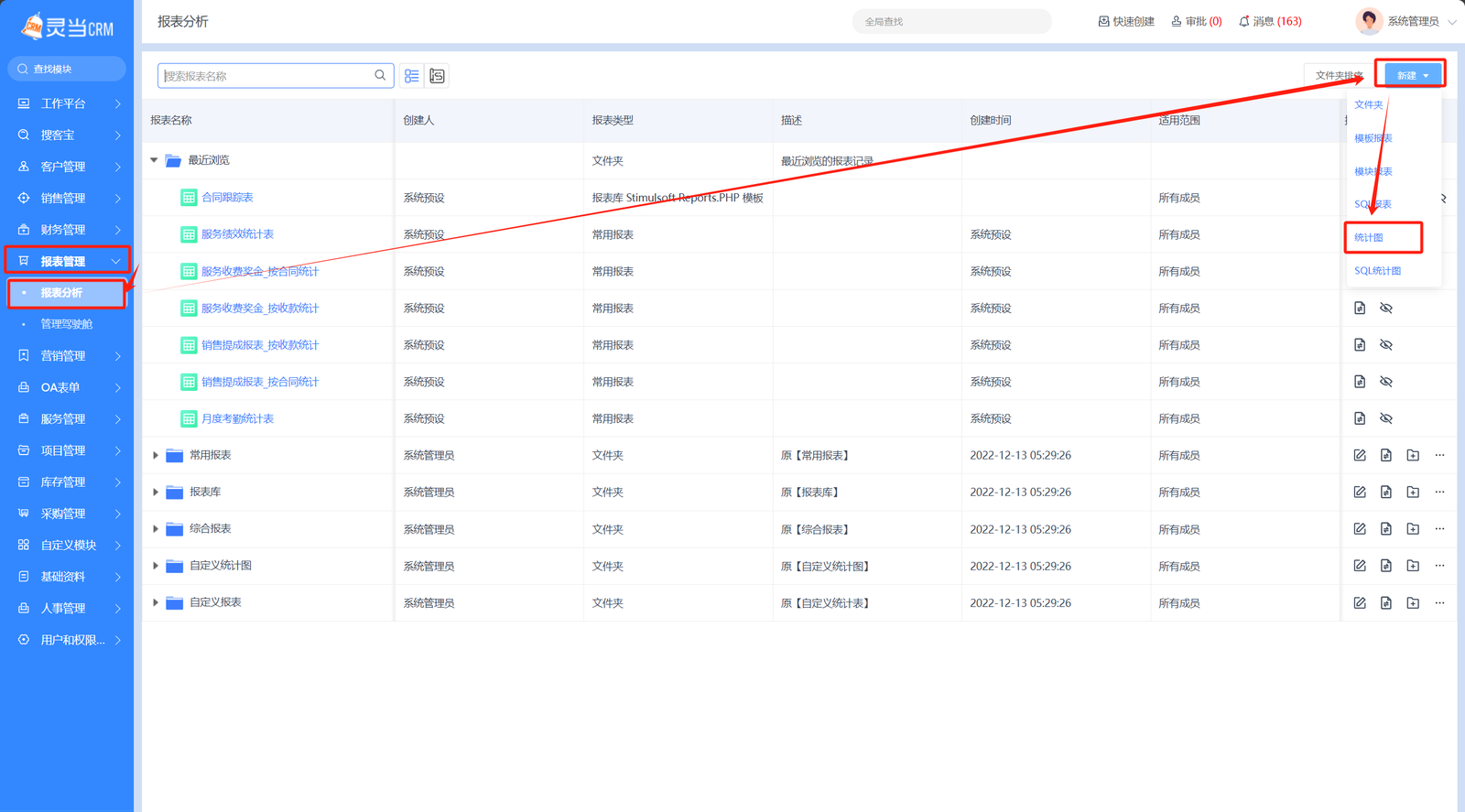Expand the 自定义报表 folder

pos(156,602)
